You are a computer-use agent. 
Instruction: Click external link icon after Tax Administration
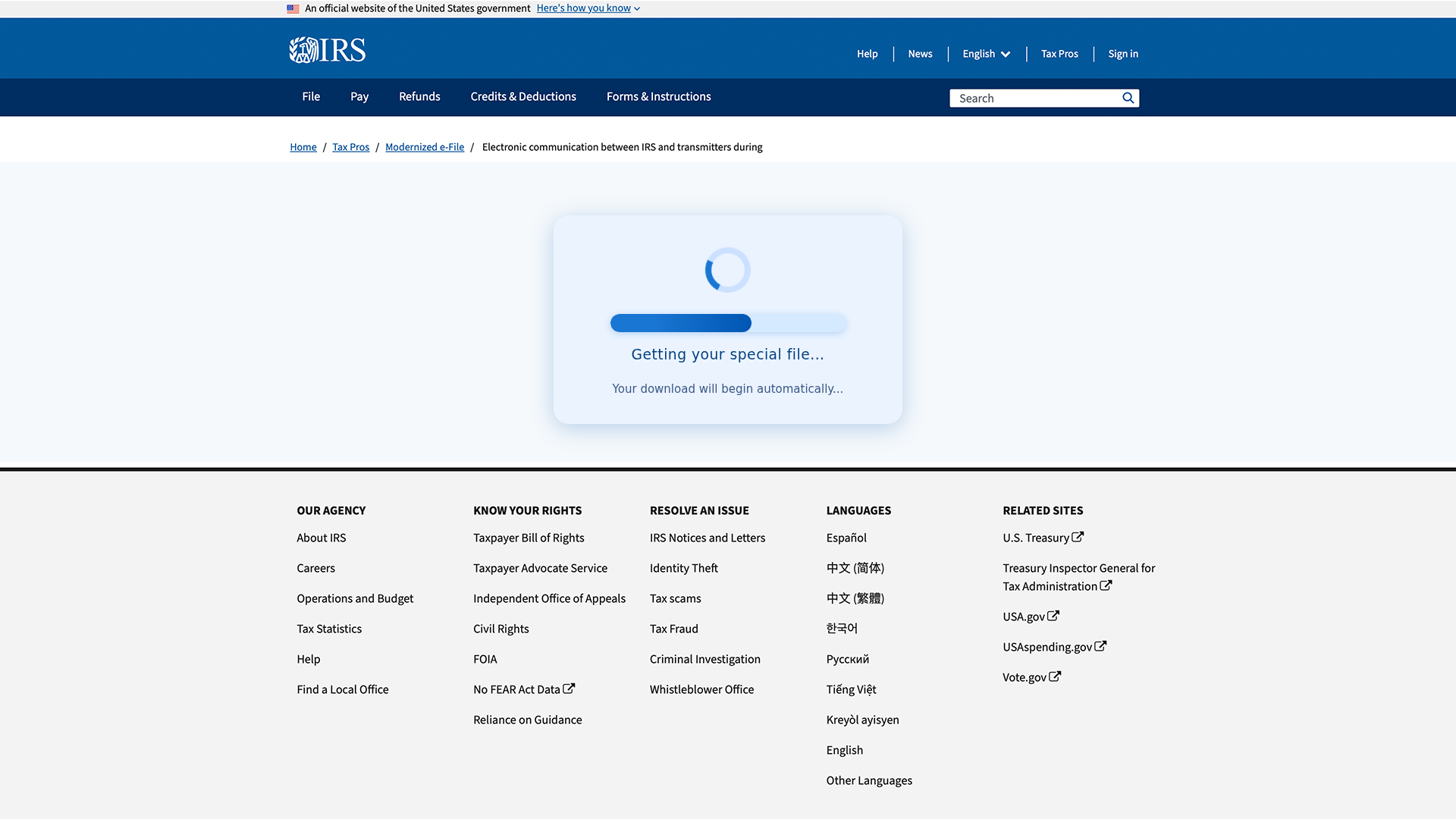pyautogui.click(x=1106, y=585)
